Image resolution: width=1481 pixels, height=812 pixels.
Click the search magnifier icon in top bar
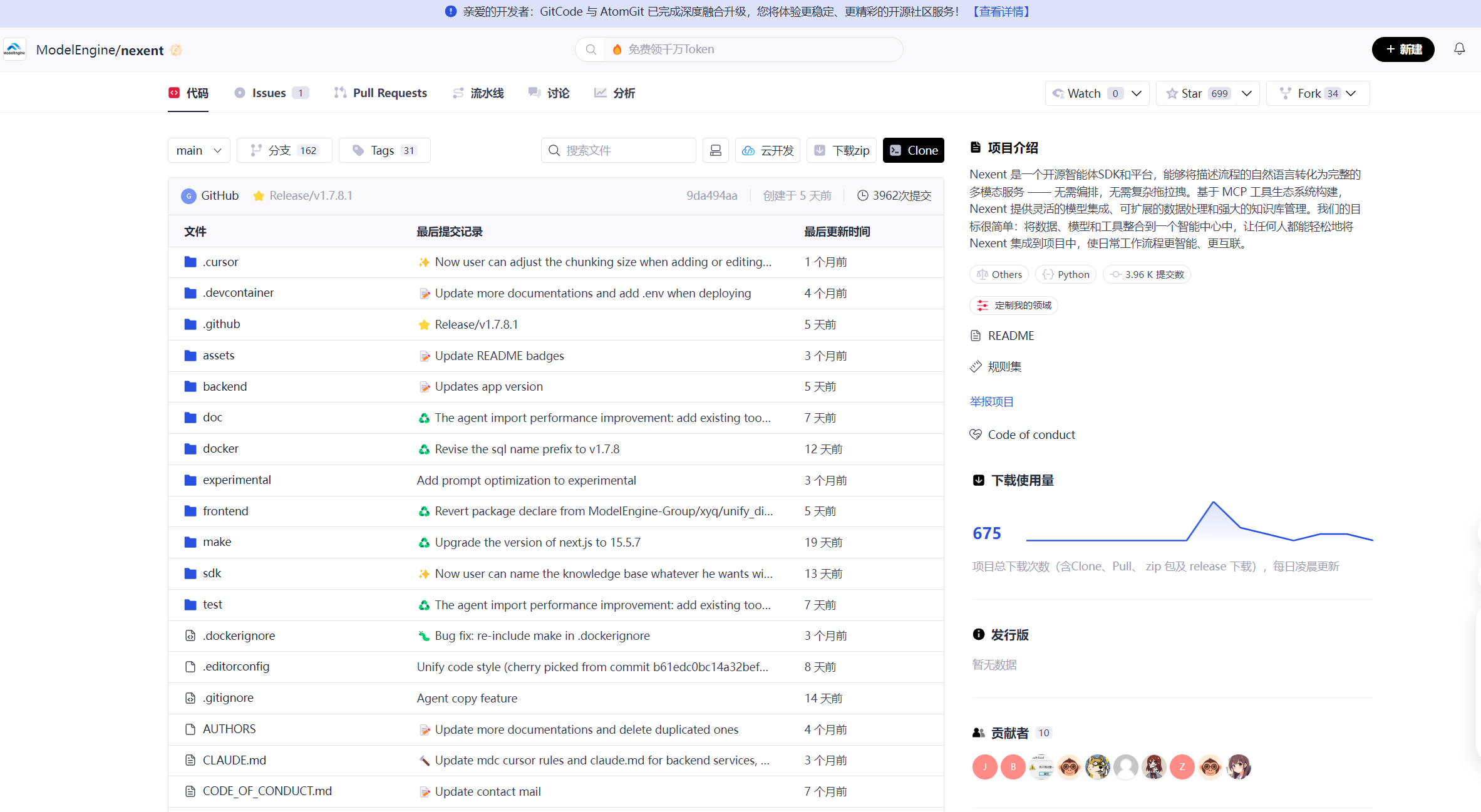tap(591, 49)
